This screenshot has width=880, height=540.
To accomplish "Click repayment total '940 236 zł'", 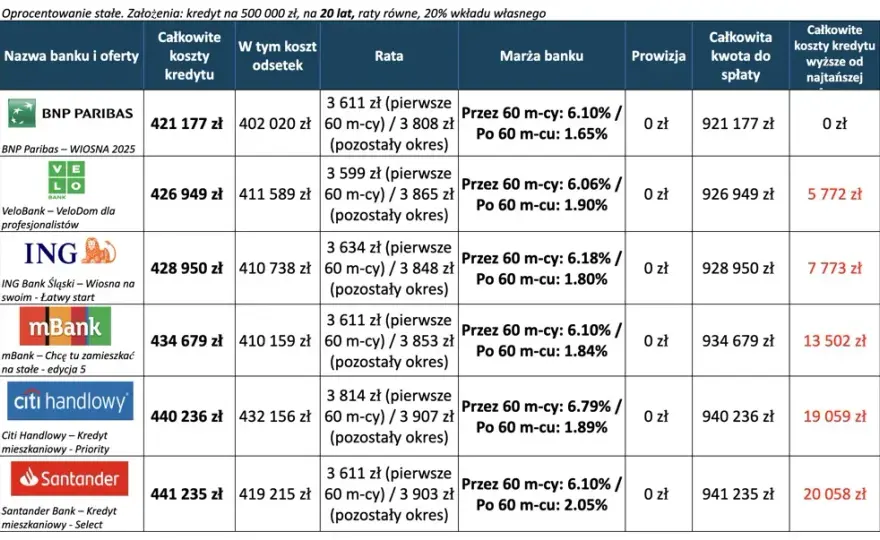I will 738,417.
